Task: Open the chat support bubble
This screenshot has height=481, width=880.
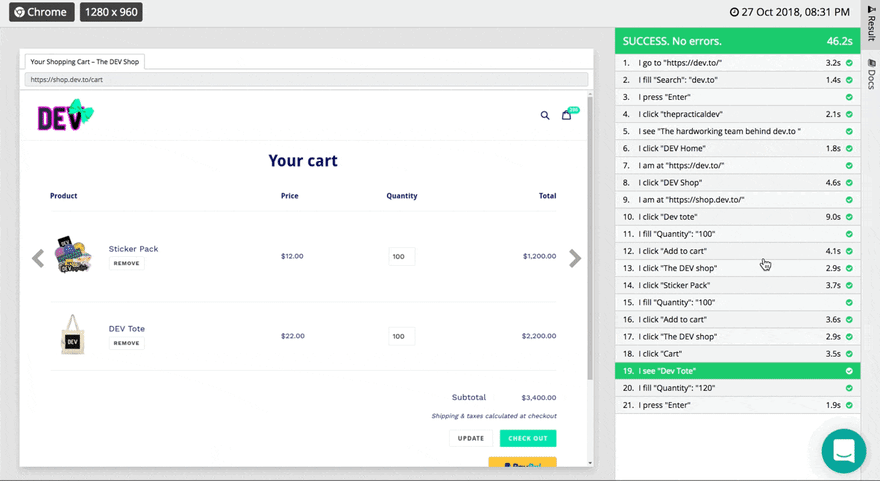Action: point(844,451)
